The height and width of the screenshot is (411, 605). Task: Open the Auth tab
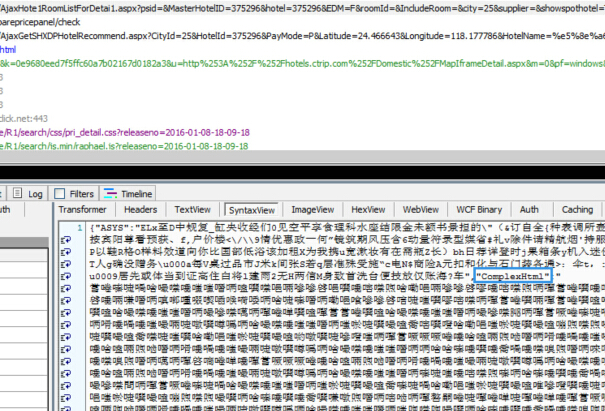[529, 210]
